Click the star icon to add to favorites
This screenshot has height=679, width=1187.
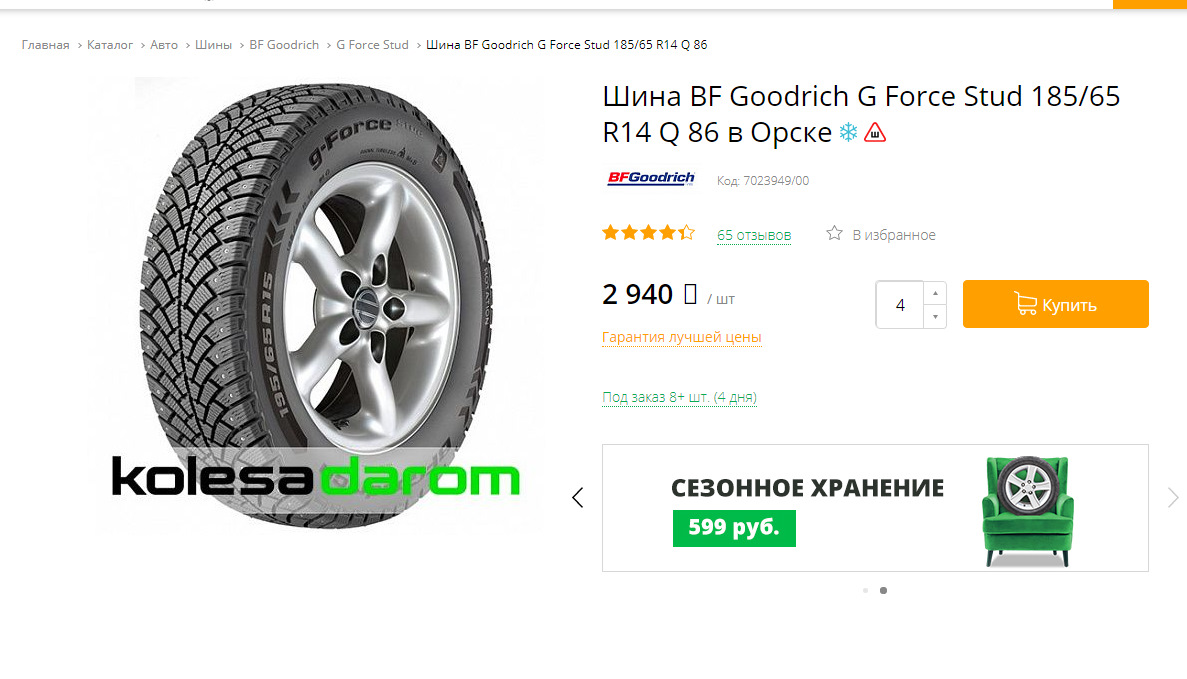coord(834,234)
